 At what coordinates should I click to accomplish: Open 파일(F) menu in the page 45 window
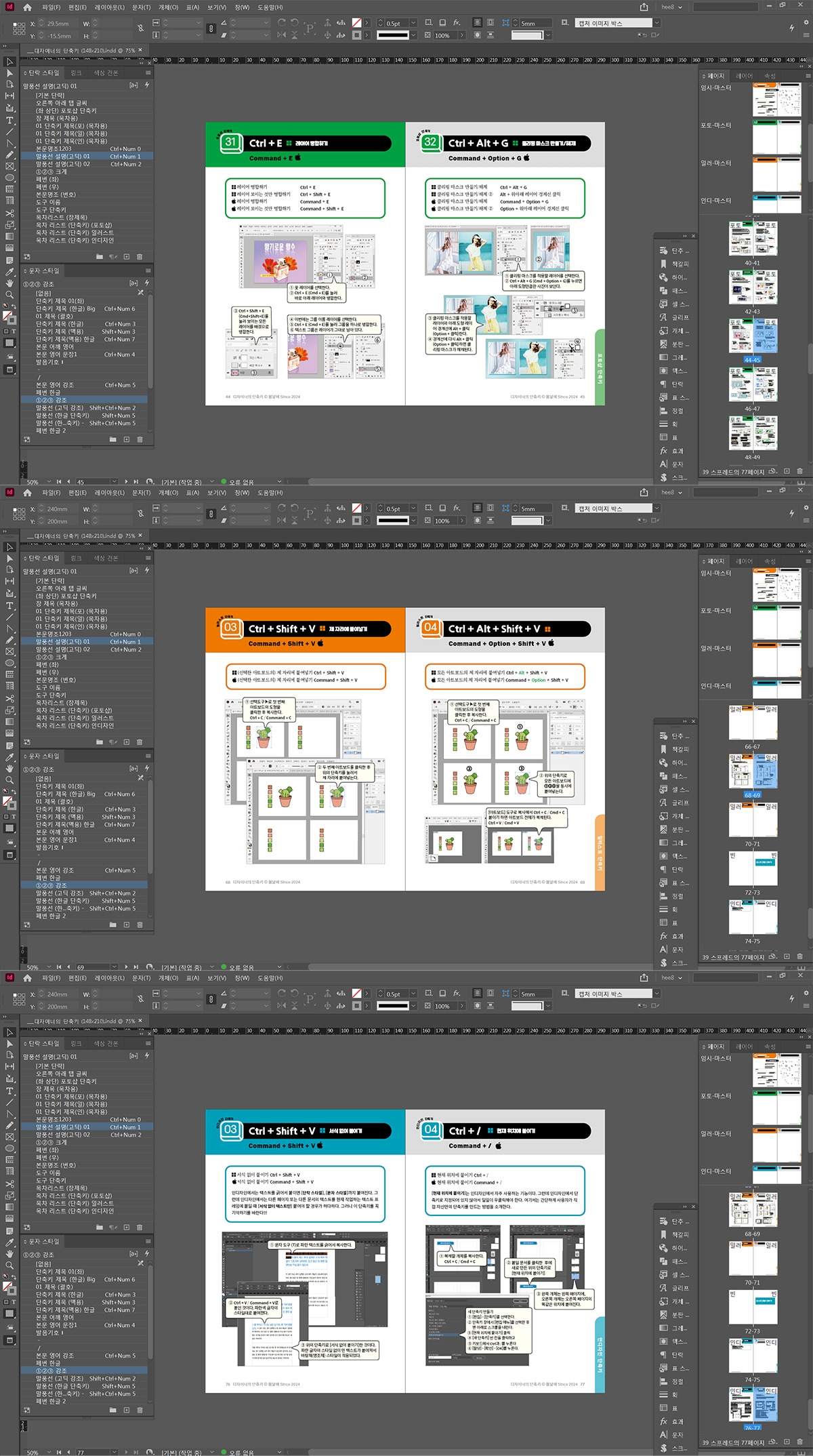pos(51,7)
